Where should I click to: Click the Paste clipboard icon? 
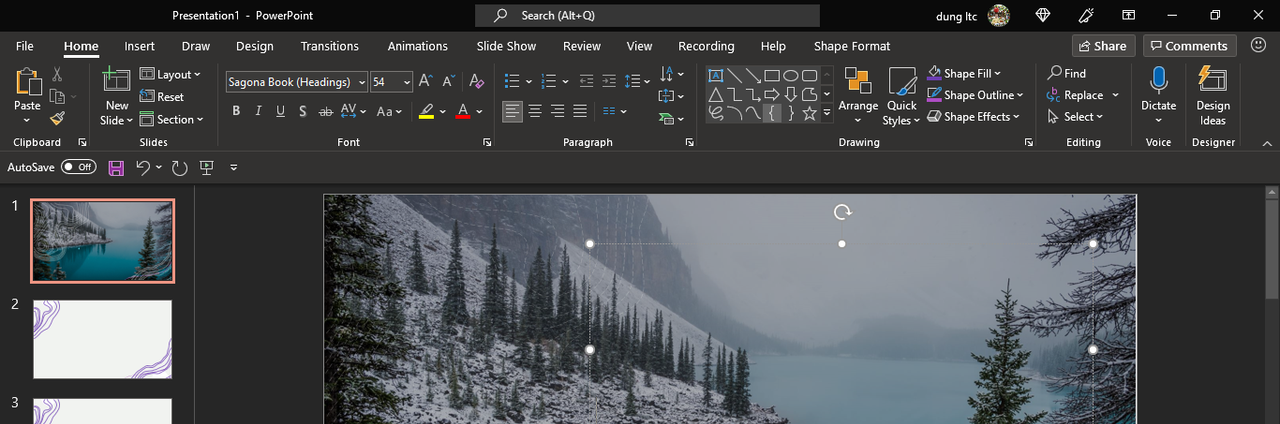pos(27,81)
